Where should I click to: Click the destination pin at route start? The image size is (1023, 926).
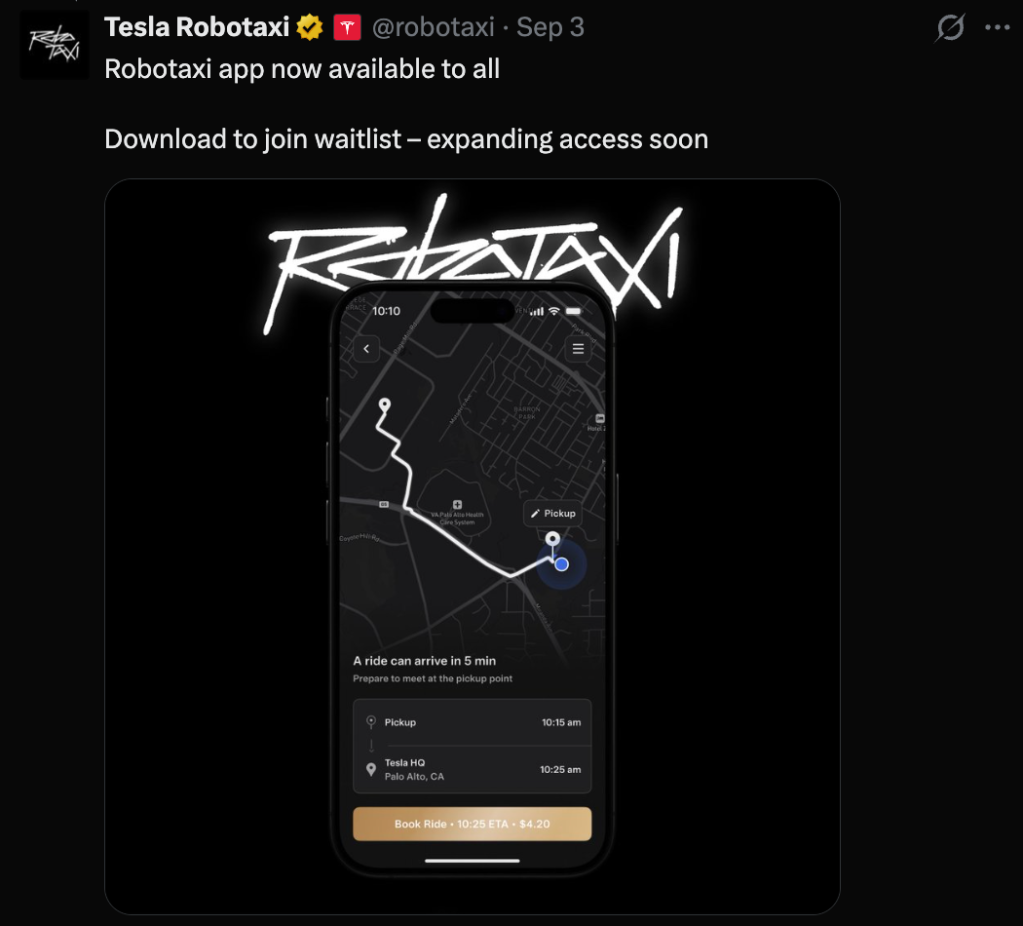[x=385, y=406]
